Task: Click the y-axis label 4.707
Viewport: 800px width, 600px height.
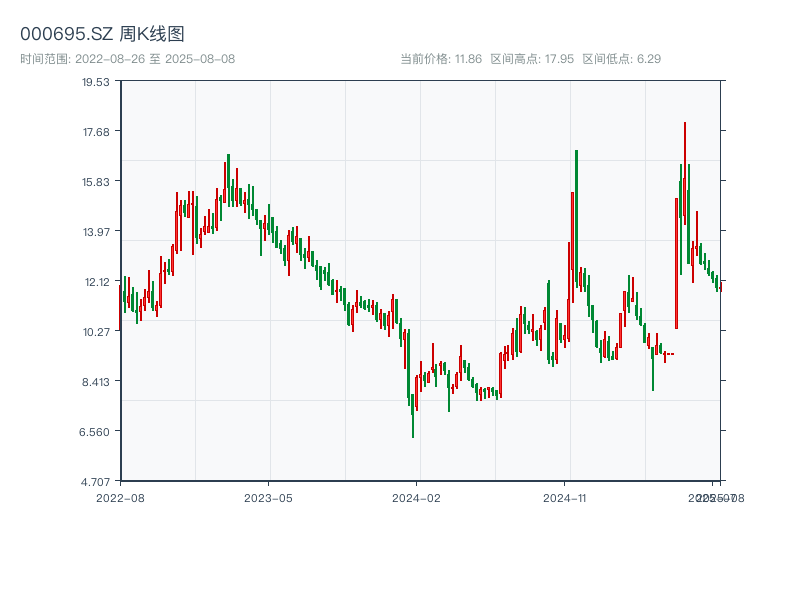Action: 95,482
